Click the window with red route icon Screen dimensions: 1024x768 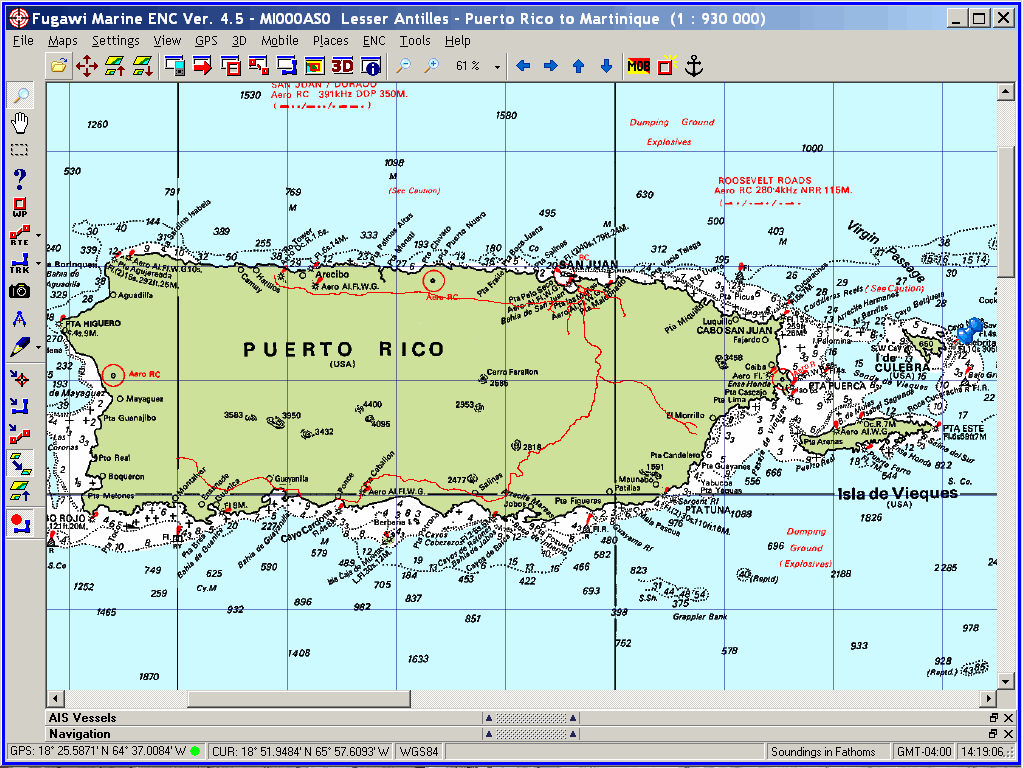pos(259,65)
